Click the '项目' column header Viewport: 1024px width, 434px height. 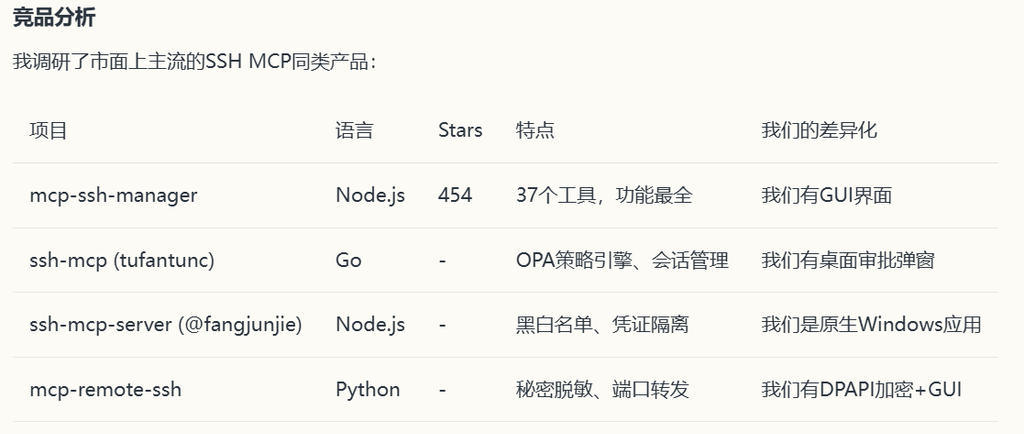[x=48, y=130]
